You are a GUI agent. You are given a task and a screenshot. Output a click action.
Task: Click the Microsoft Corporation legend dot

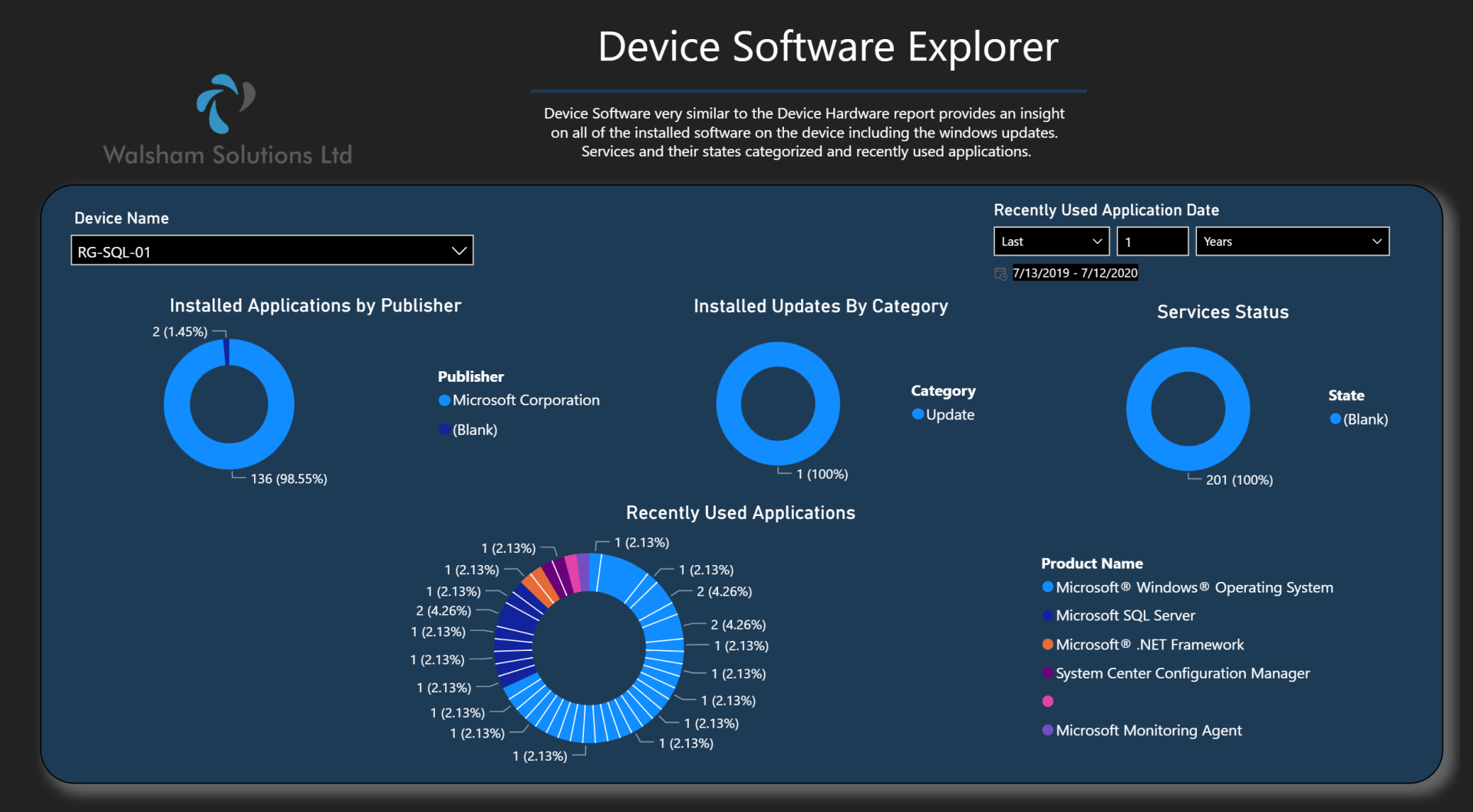click(x=444, y=400)
